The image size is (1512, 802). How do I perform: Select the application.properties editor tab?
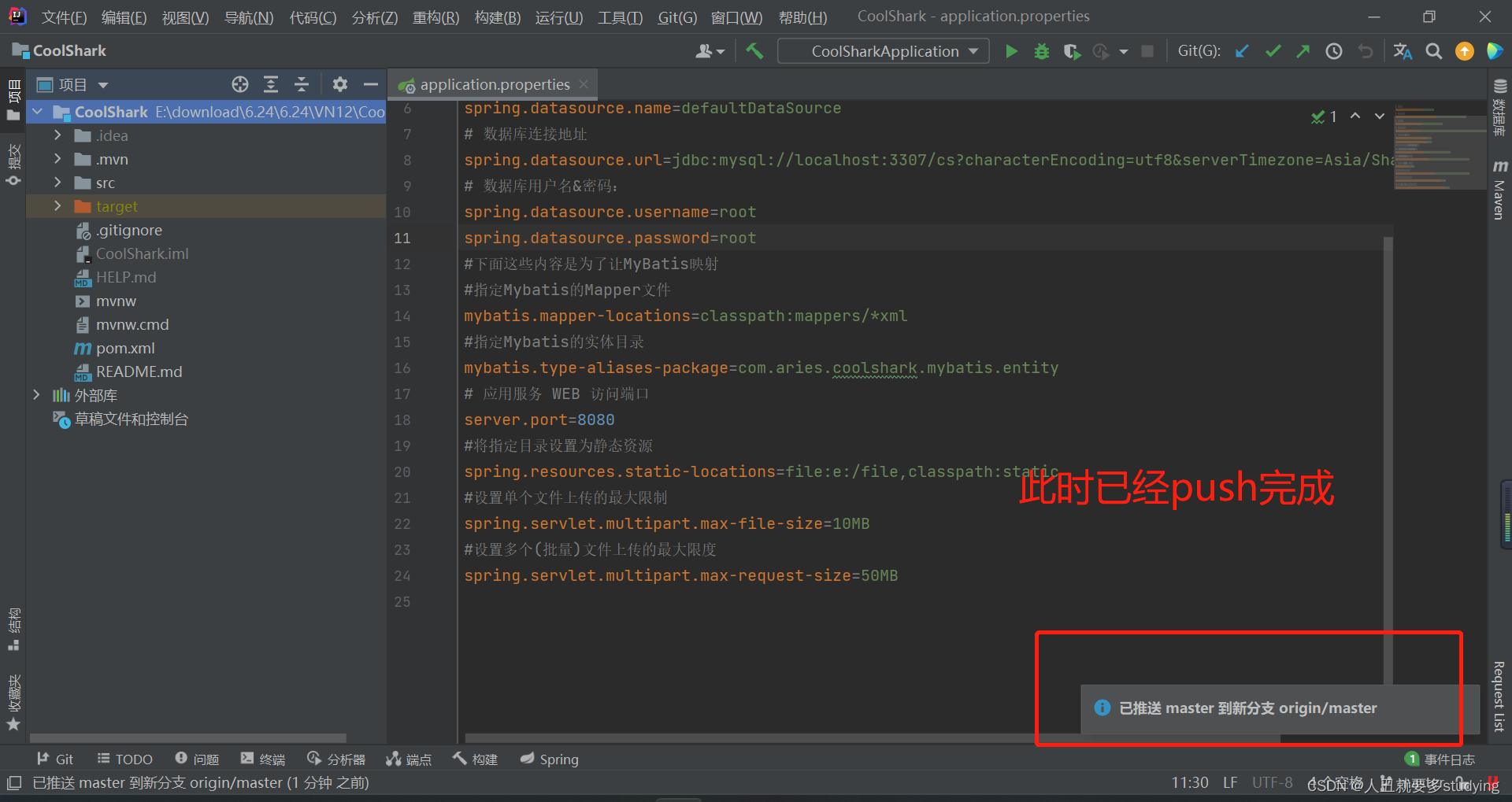pos(495,84)
